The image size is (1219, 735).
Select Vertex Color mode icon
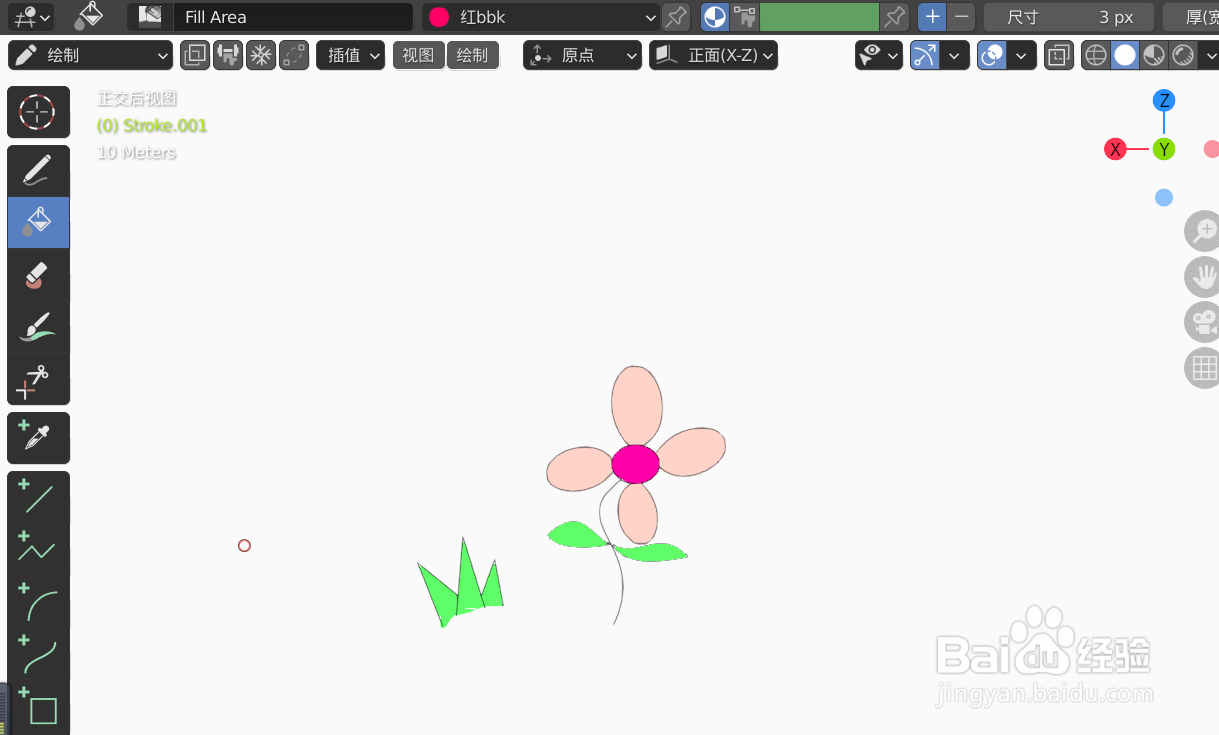(x=744, y=16)
